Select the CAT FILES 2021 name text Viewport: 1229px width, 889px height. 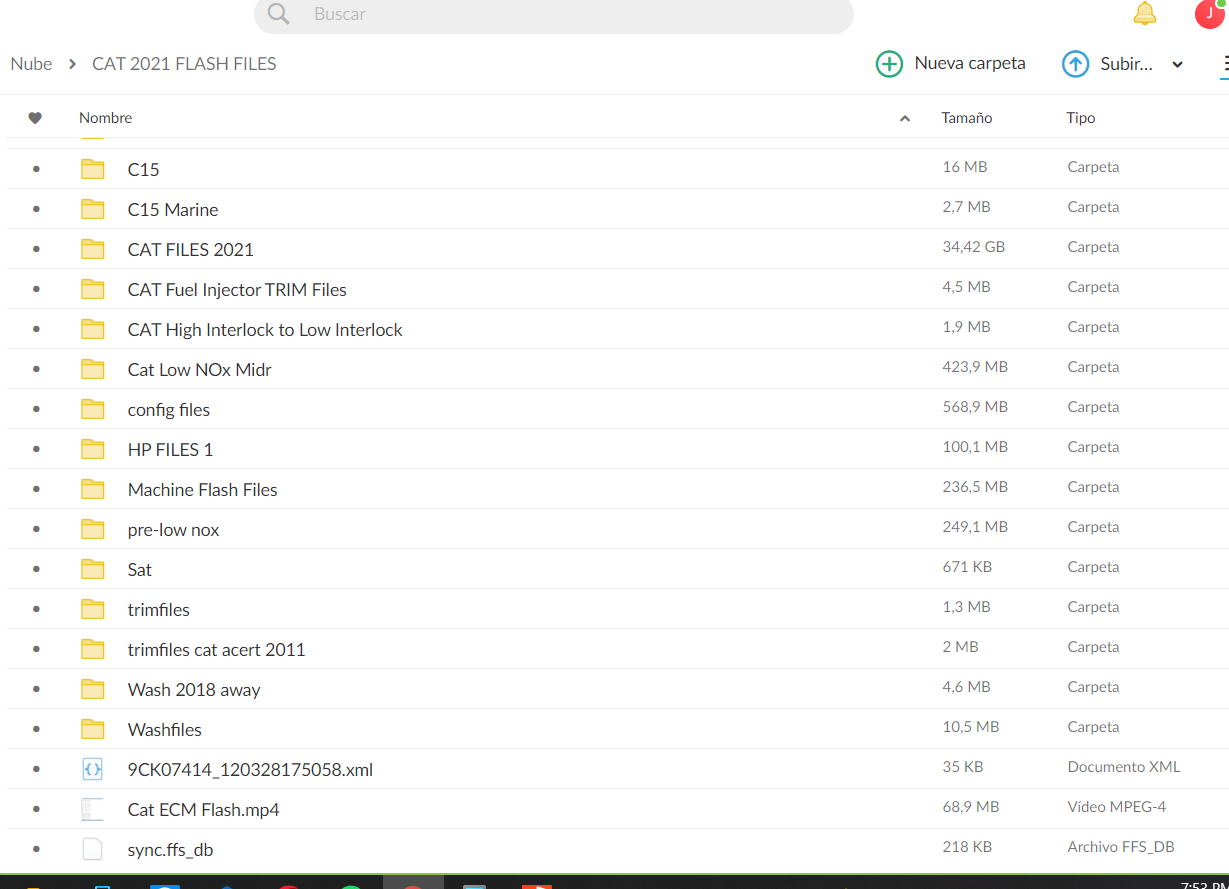click(x=191, y=250)
